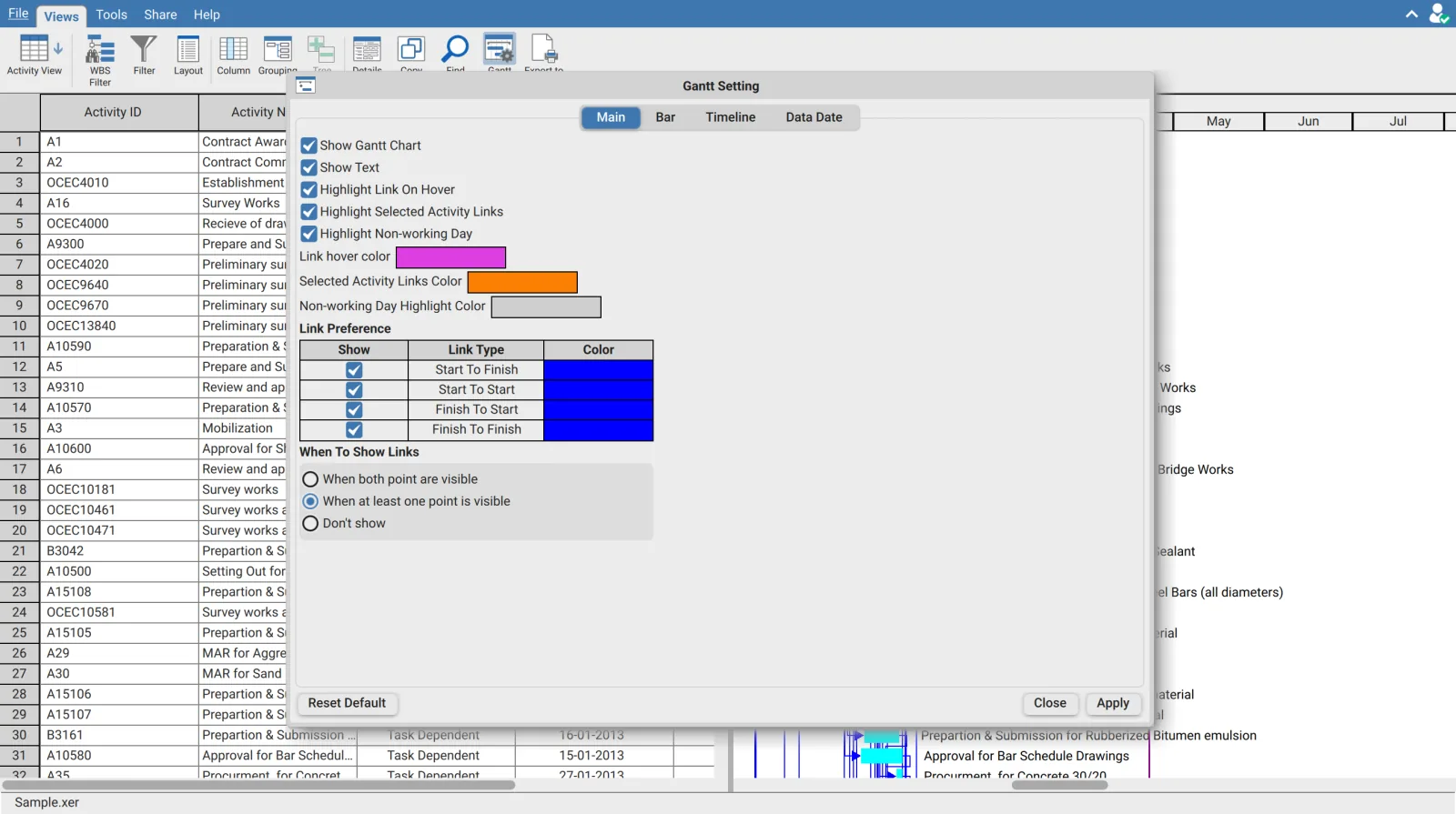The image size is (1456, 814).
Task: Open the Activity View toolbar button
Action: pyautogui.click(x=35, y=55)
